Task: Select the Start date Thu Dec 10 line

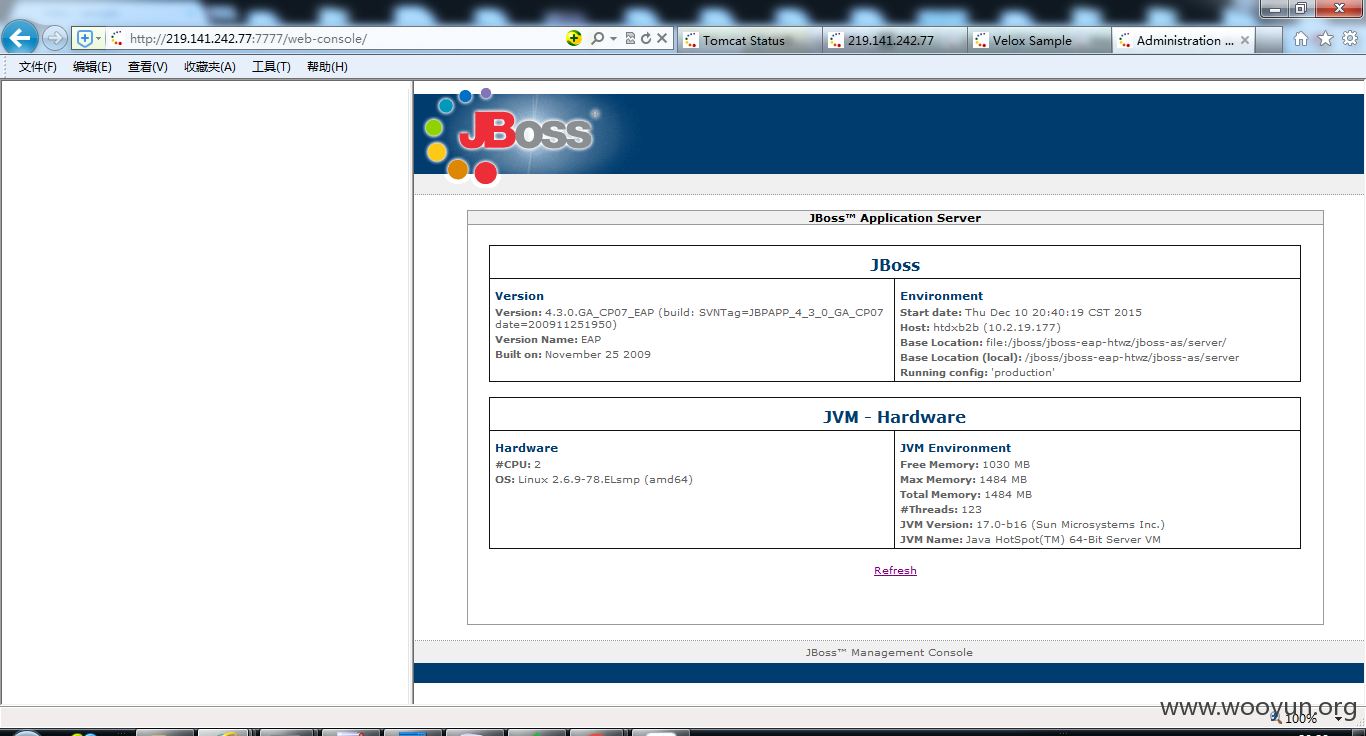Action: pyautogui.click(x=1021, y=312)
